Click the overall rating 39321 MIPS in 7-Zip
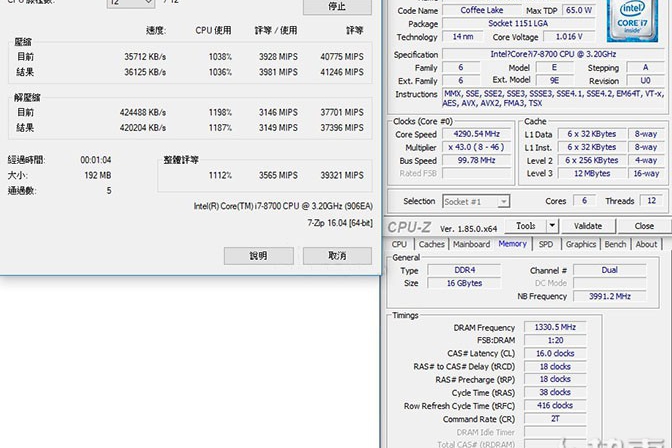Viewport: 672px width, 448px height. 342,175
